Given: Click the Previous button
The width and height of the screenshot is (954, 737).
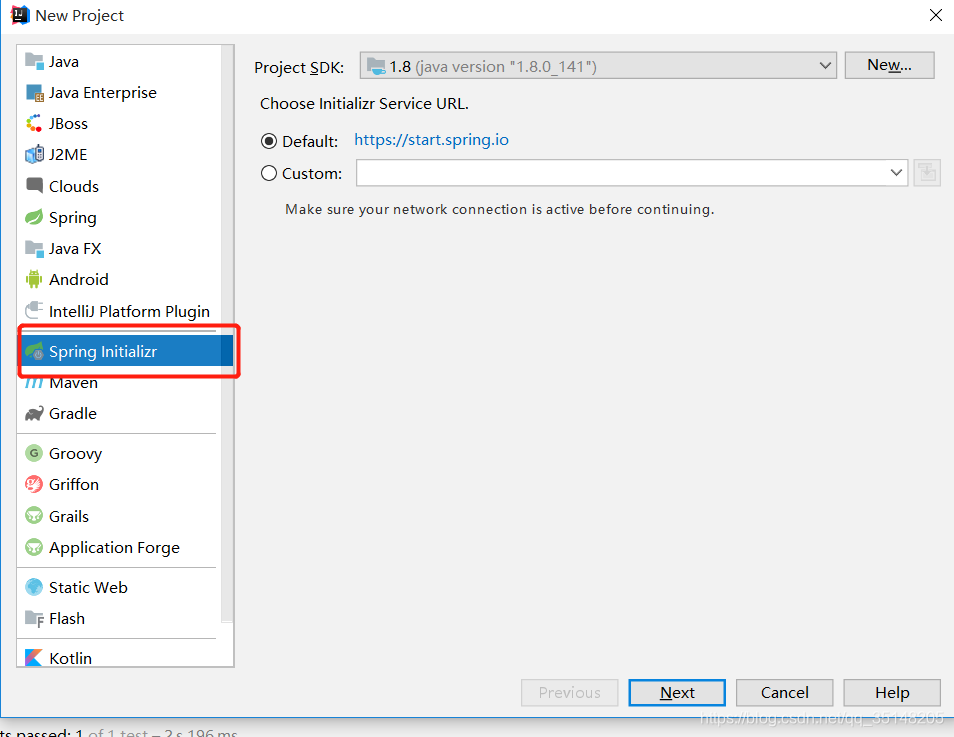Looking at the screenshot, I should point(569,693).
